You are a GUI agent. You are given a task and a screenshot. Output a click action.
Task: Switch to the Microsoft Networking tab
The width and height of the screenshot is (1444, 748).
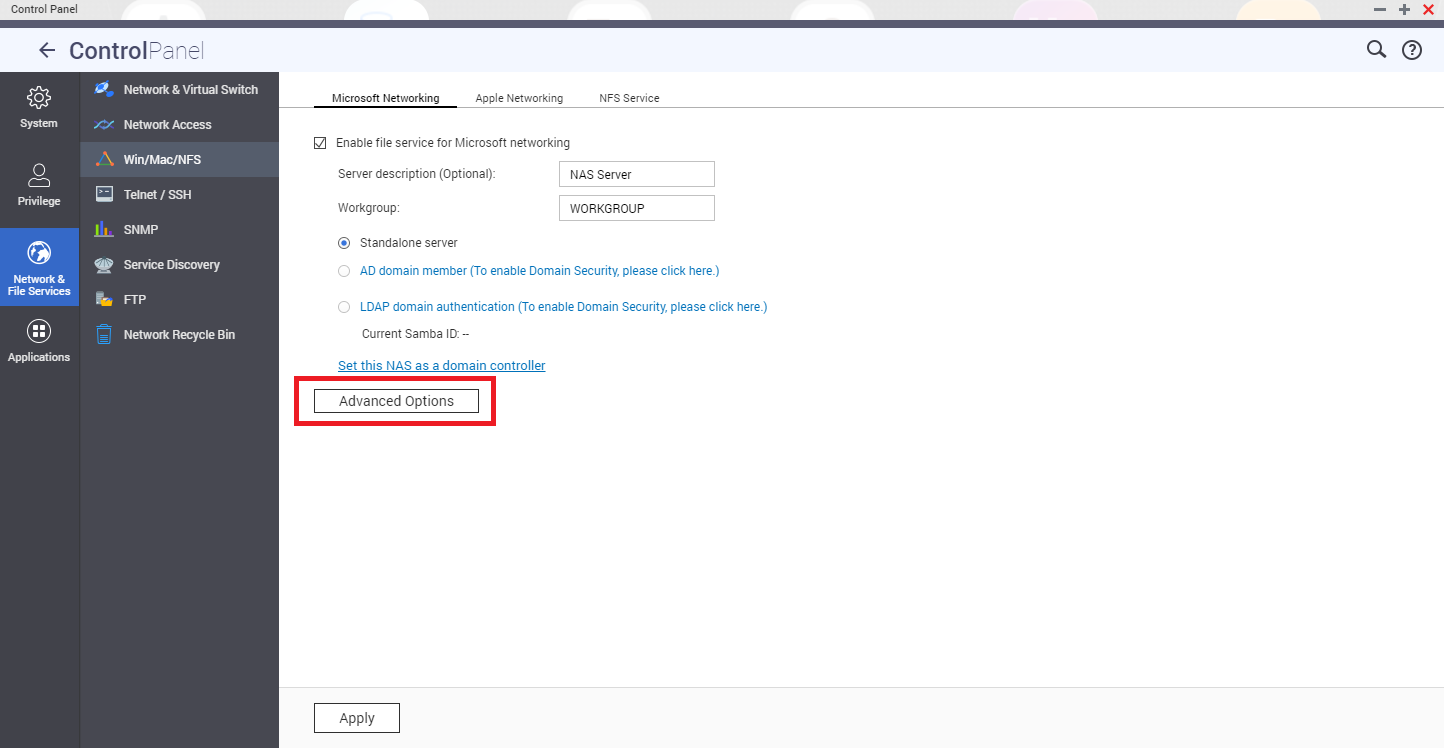[x=385, y=98]
